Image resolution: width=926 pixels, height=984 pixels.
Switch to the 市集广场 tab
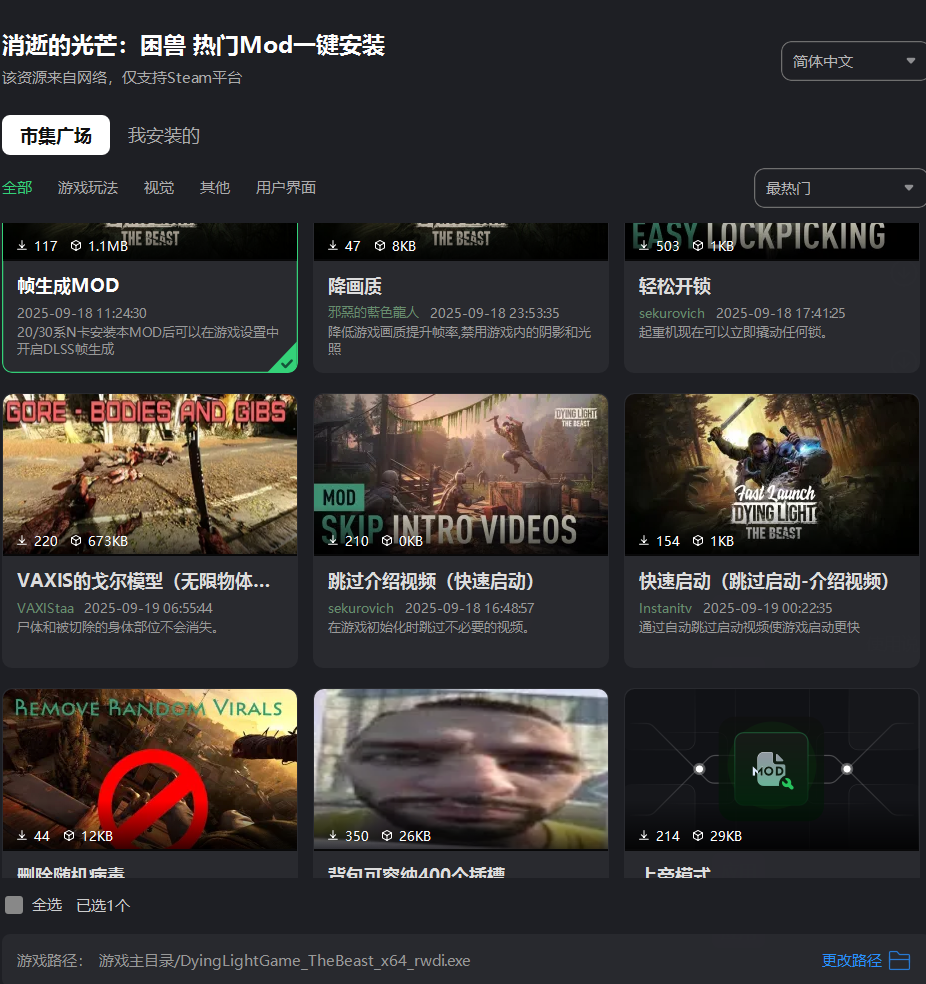pyautogui.click(x=56, y=135)
